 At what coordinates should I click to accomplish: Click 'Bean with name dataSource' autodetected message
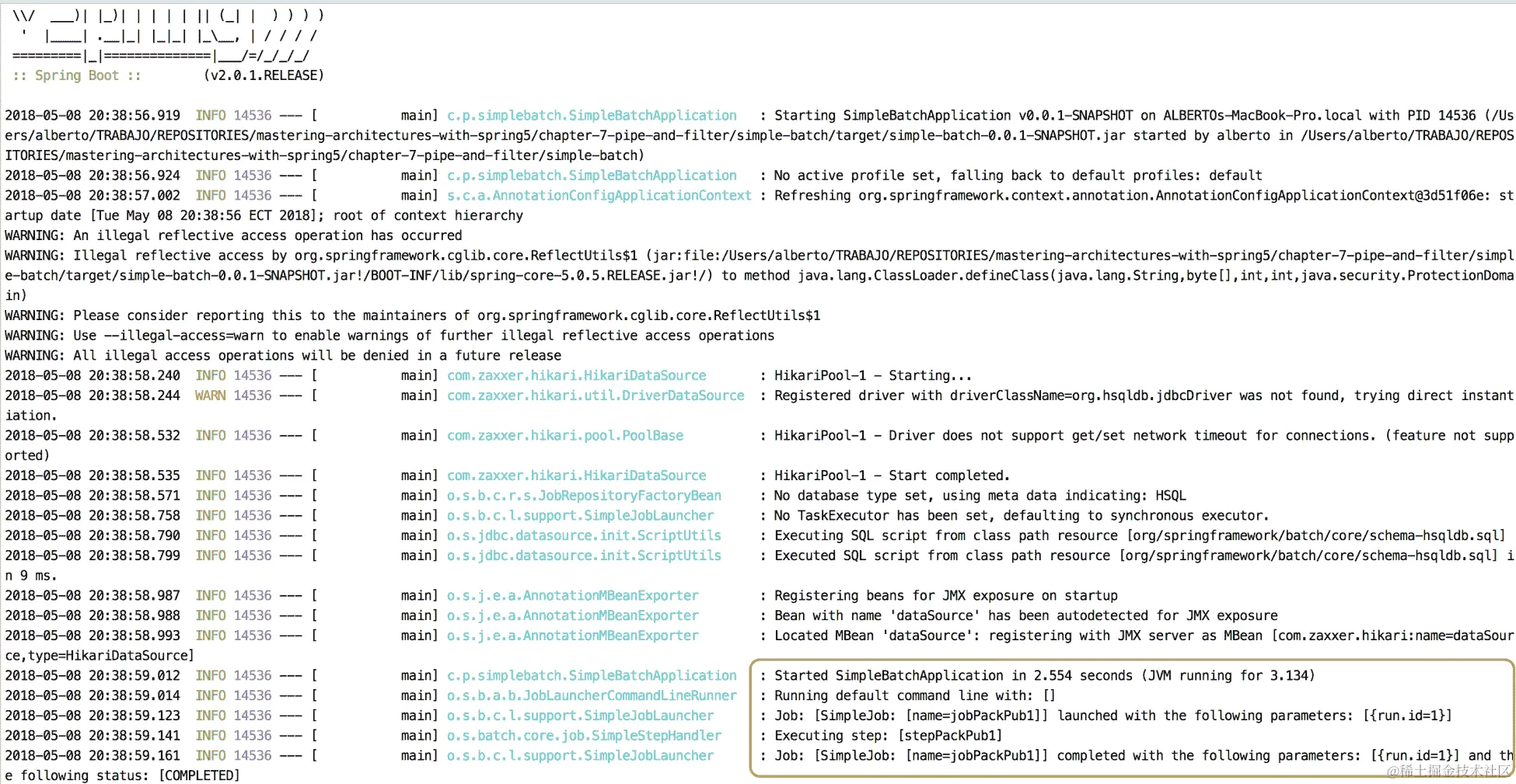pos(1026,616)
